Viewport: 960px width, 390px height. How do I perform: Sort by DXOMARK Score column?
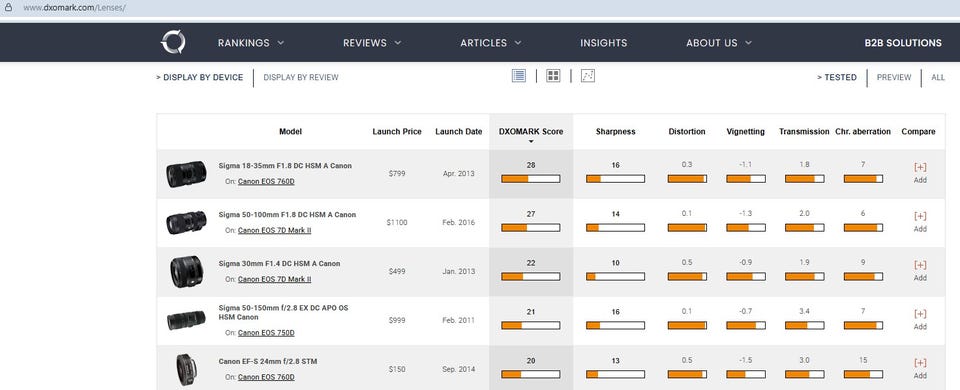click(531, 132)
